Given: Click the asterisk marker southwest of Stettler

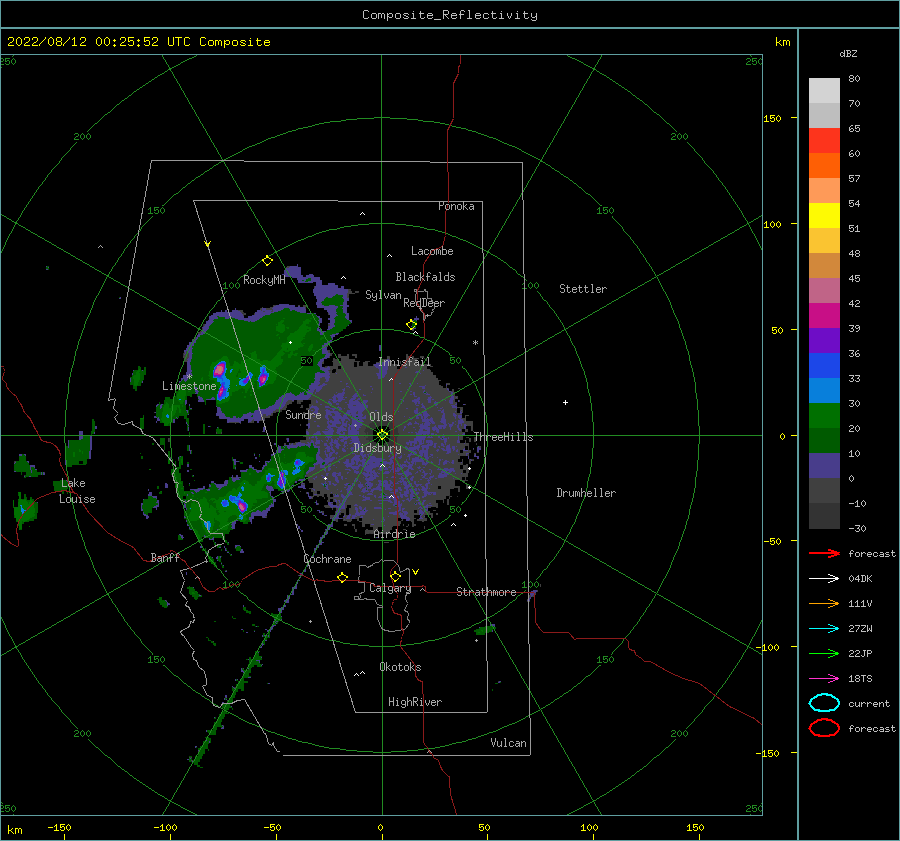Looking at the screenshot, I should pos(475,343).
